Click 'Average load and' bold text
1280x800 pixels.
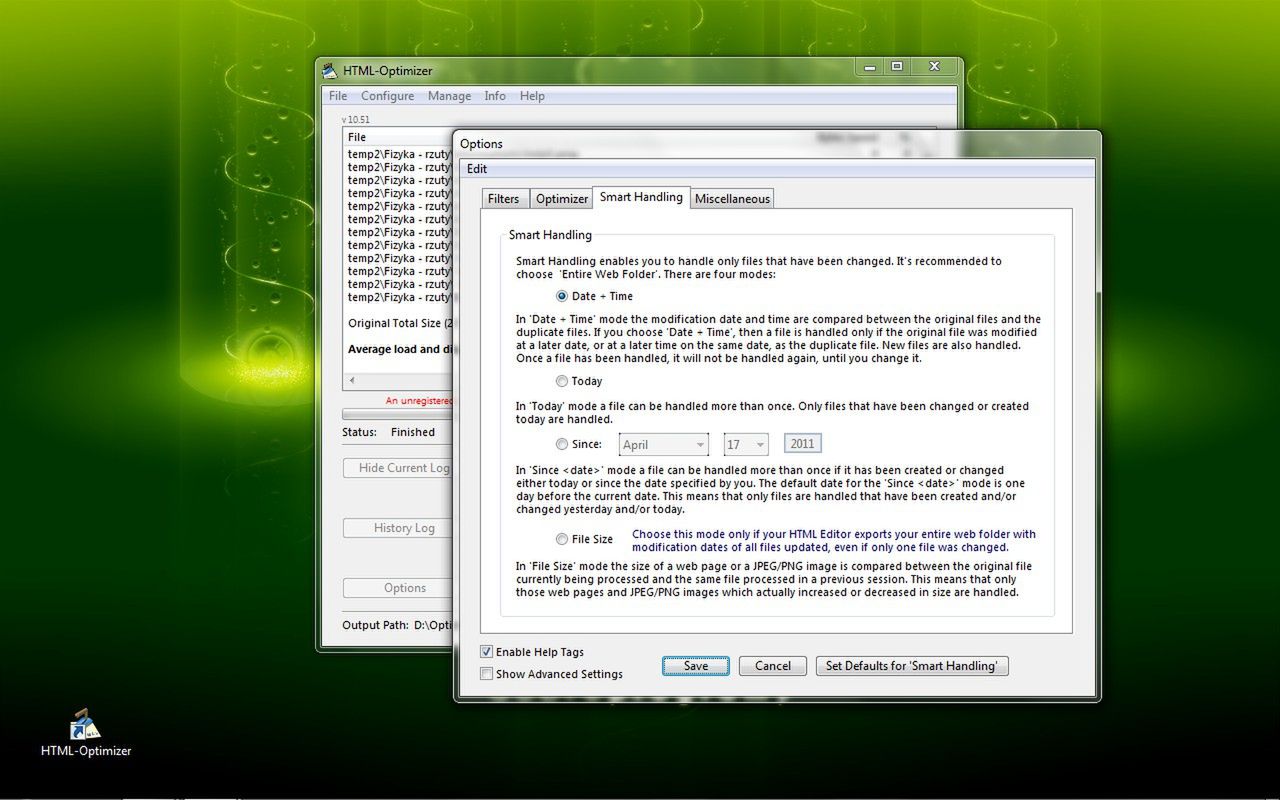click(400, 349)
